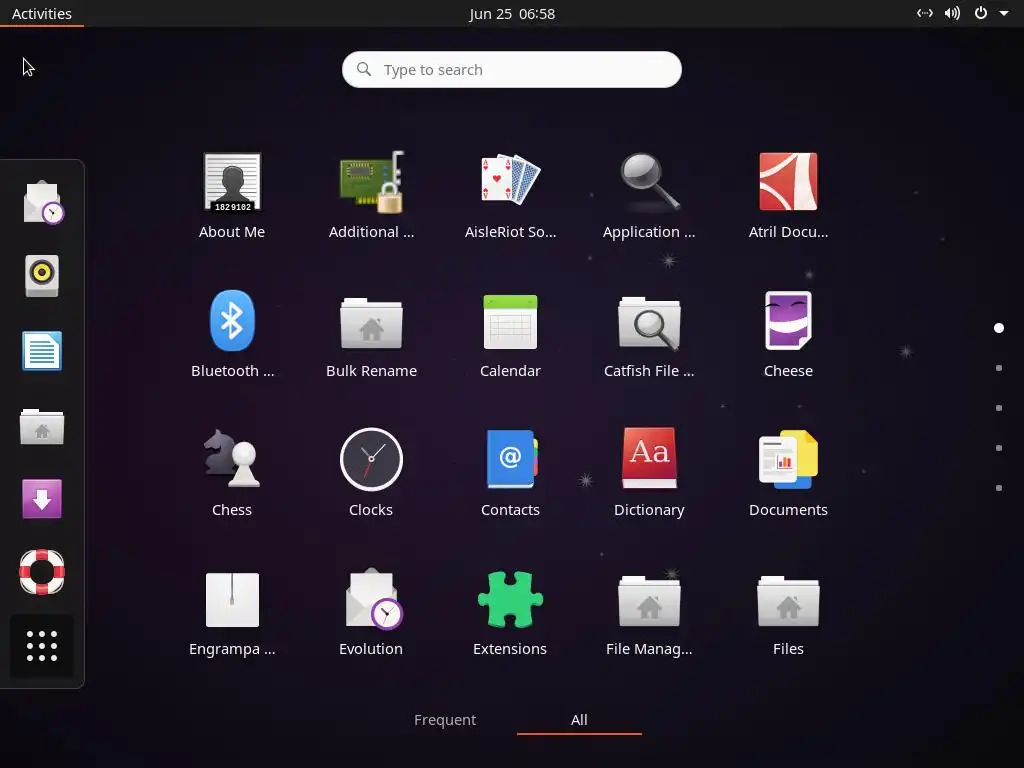Expand the system menu arrow
This screenshot has width=1024, height=768.
click(1004, 13)
